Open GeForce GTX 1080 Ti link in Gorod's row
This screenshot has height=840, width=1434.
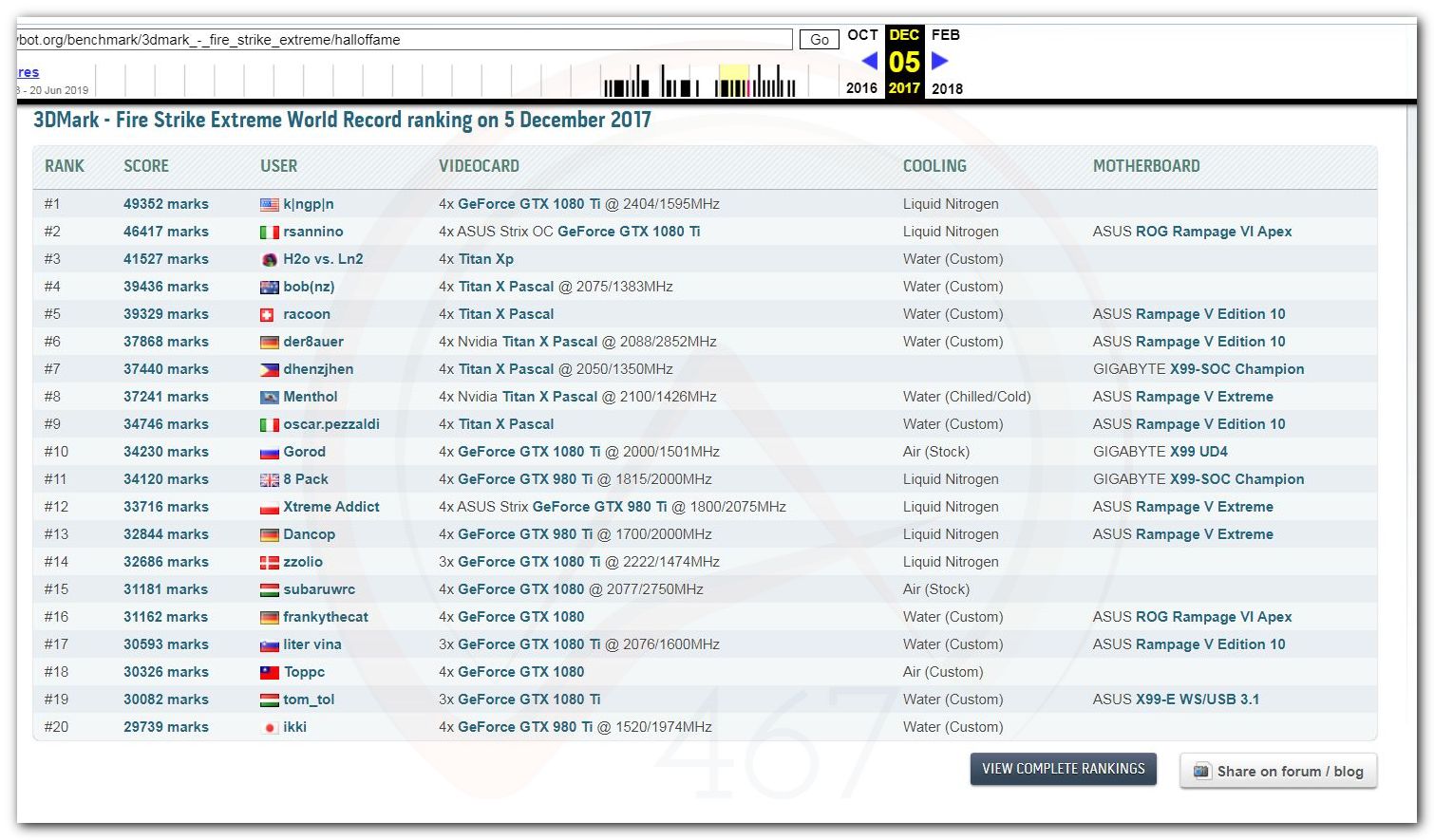pos(529,452)
